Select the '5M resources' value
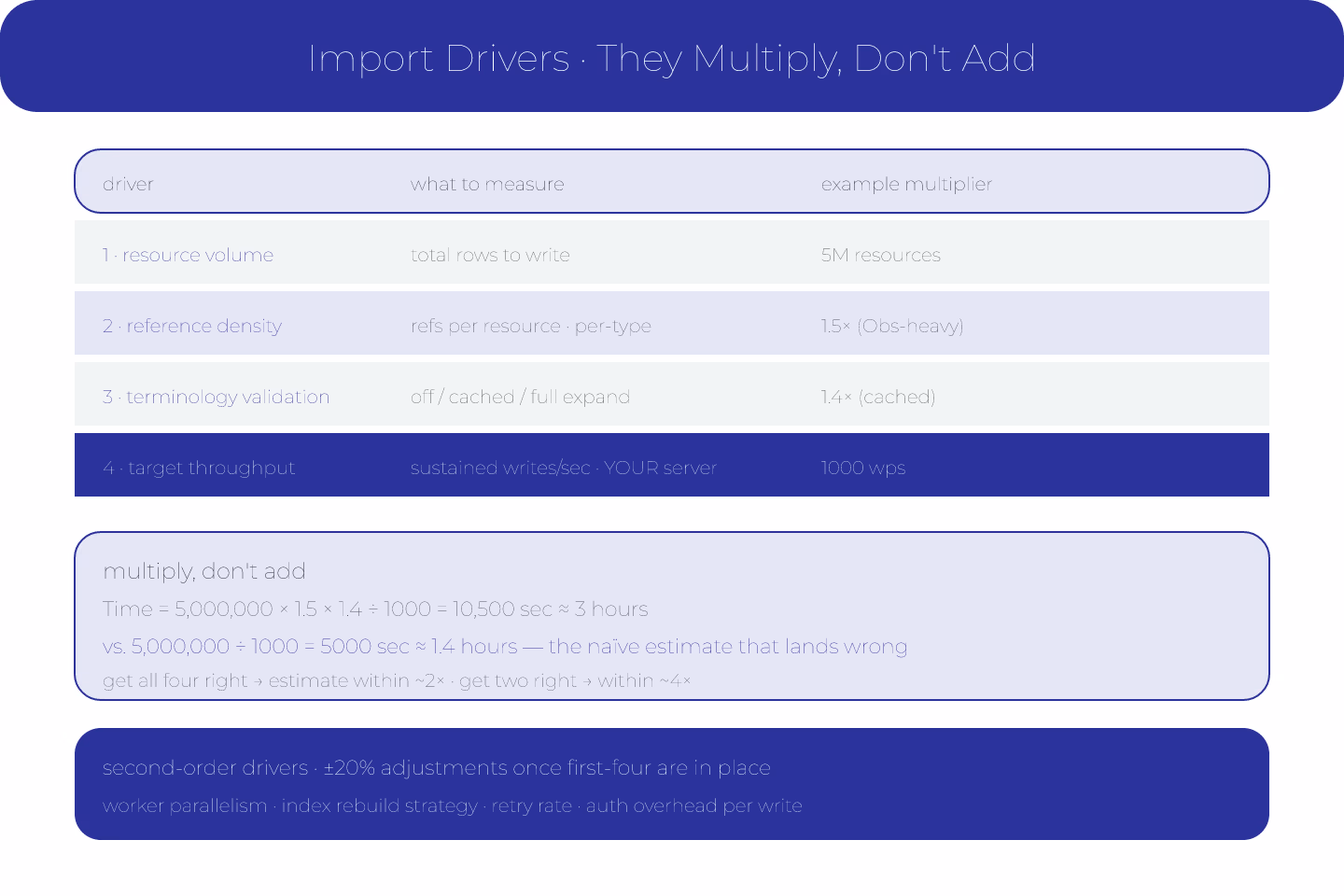The height and width of the screenshot is (896, 1344). click(881, 255)
